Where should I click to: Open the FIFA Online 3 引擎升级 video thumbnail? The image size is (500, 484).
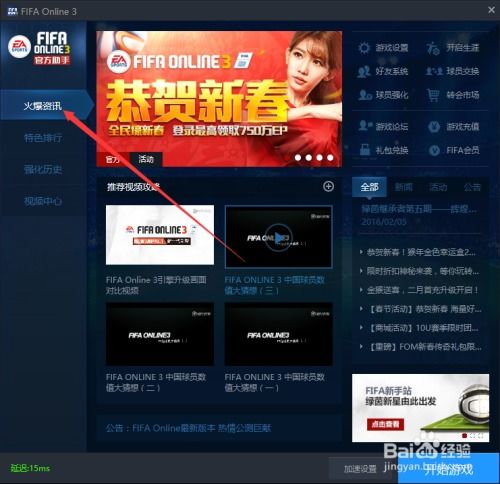click(160, 235)
